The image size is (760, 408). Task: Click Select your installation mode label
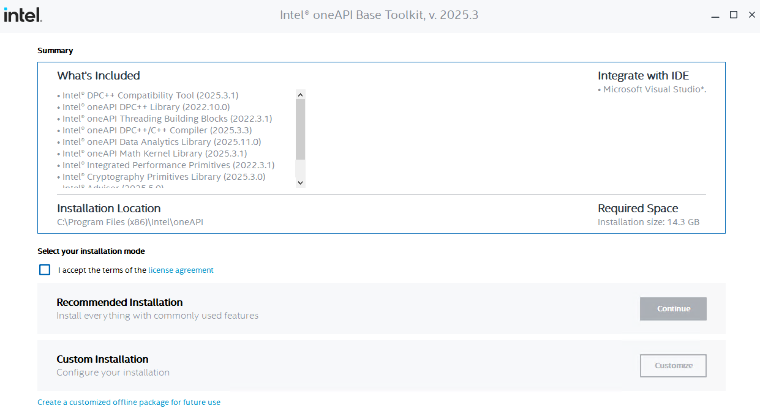point(91,251)
